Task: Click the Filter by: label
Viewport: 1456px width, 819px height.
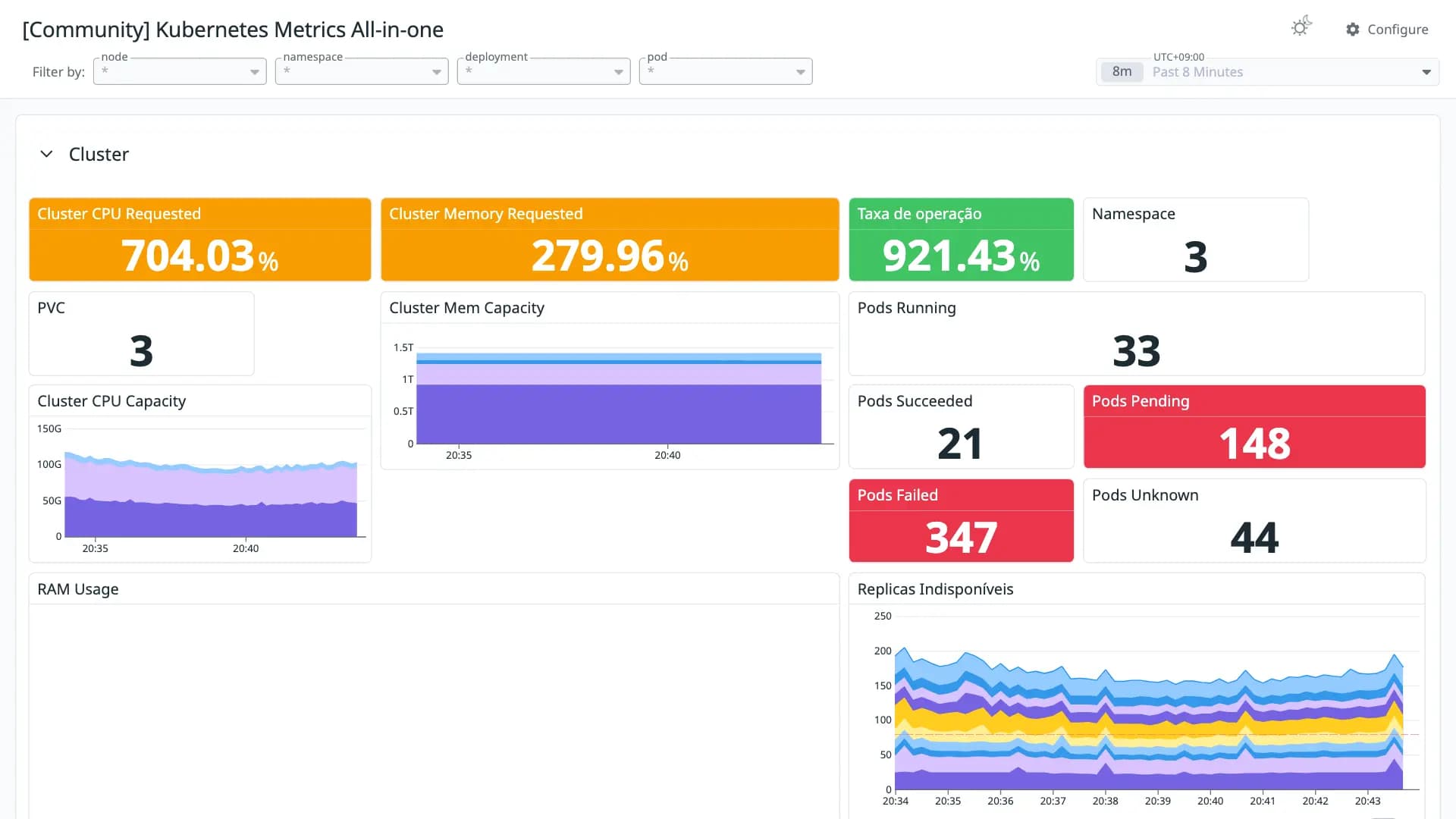Action: [x=58, y=72]
